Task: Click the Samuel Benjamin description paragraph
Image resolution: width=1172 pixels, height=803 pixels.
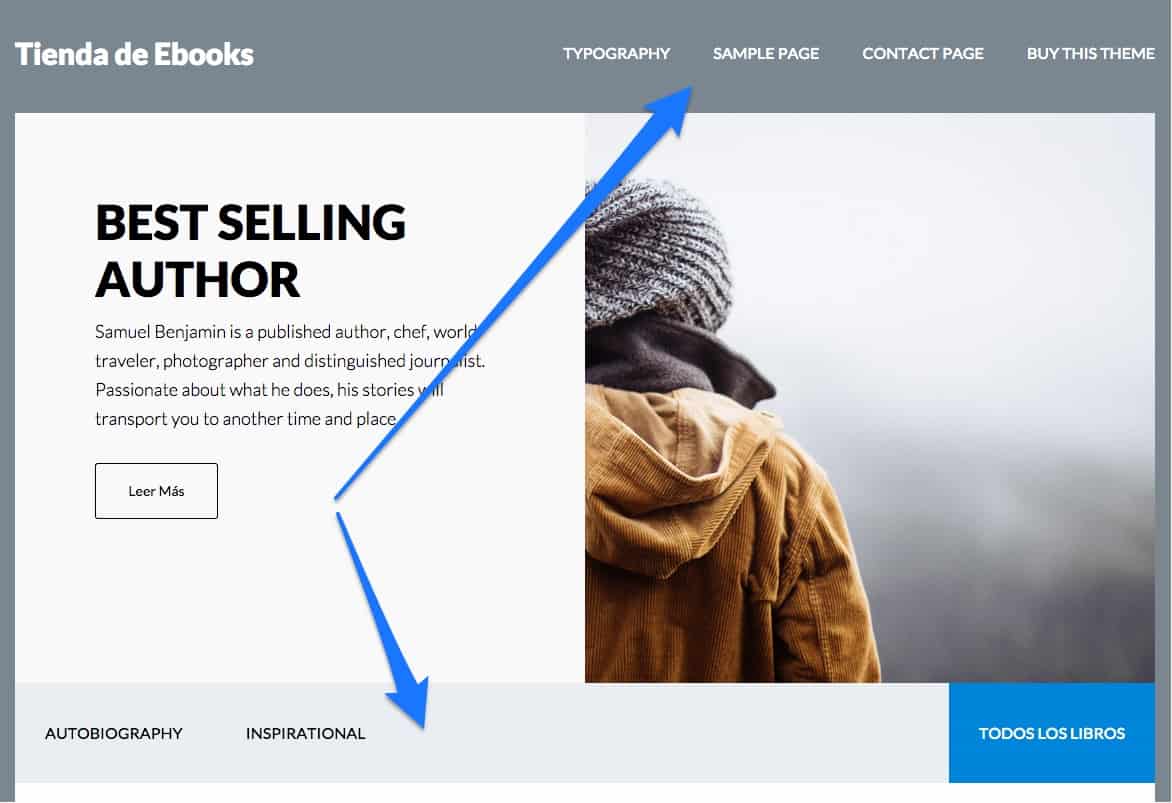Action: (x=290, y=375)
